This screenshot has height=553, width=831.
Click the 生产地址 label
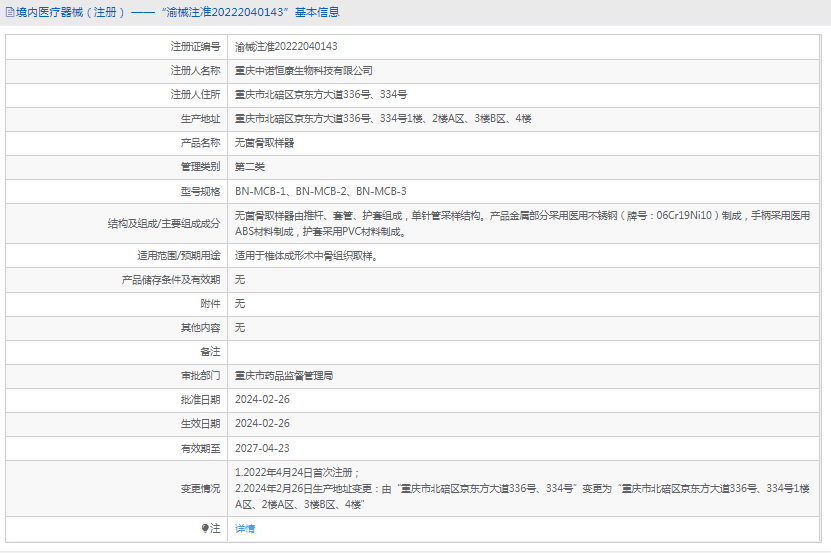point(200,119)
